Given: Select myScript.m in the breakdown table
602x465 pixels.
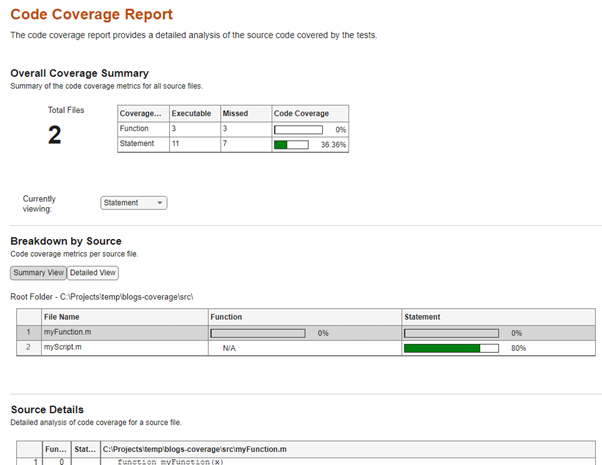Looking at the screenshot, I should click(63, 348).
